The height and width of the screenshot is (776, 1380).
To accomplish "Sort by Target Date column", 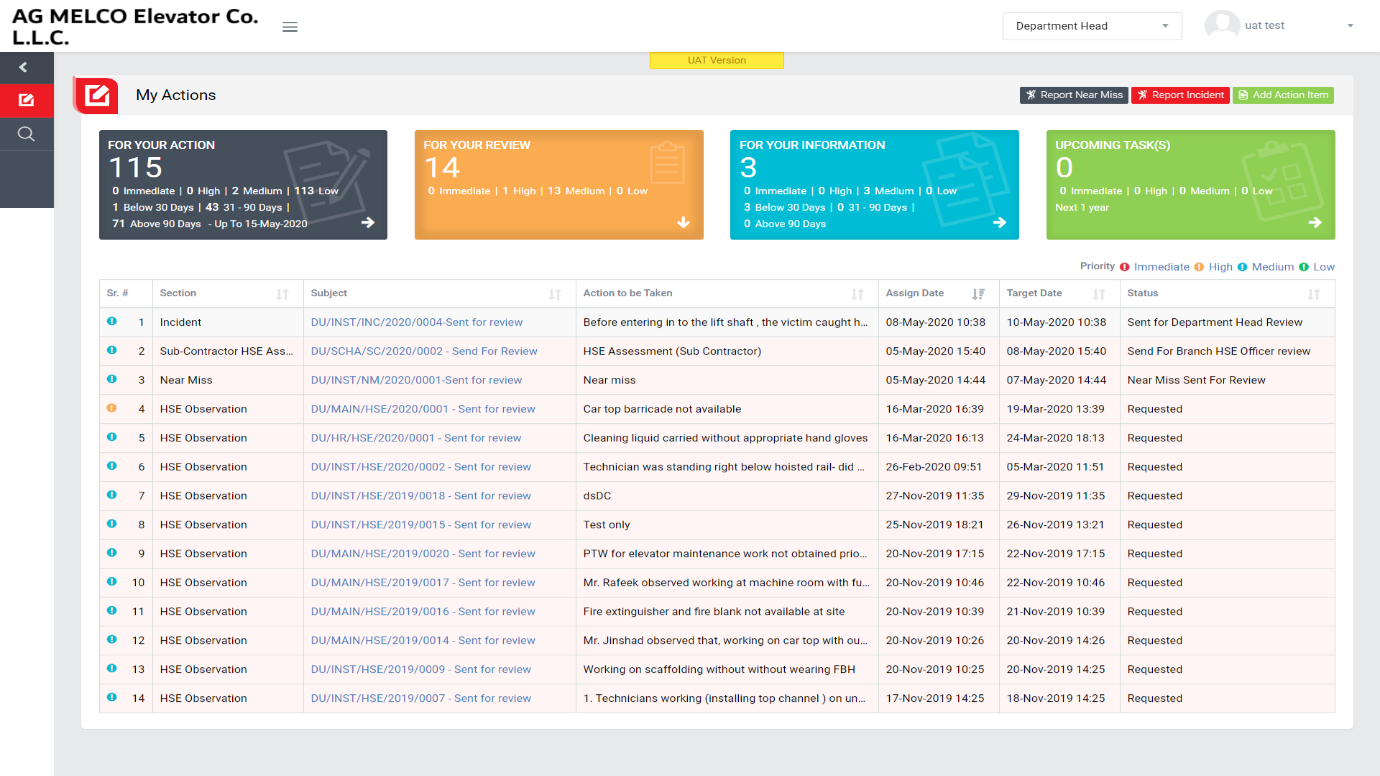I will pyautogui.click(x=1099, y=294).
